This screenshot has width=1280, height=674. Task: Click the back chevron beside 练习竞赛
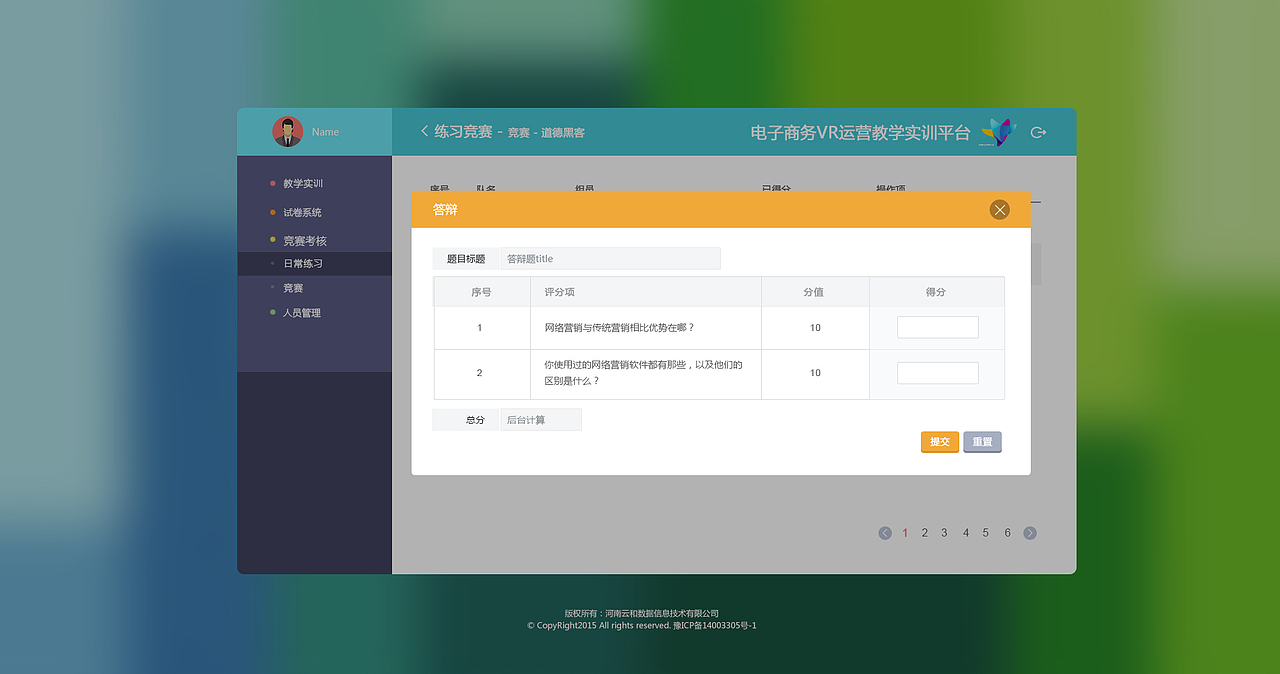(423, 130)
